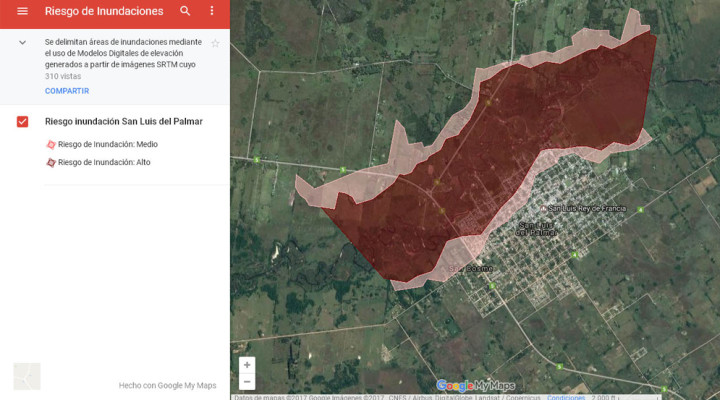Select the Riesgo de Inundación: Alto icon
This screenshot has width=720, height=400.
pyautogui.click(x=51, y=162)
